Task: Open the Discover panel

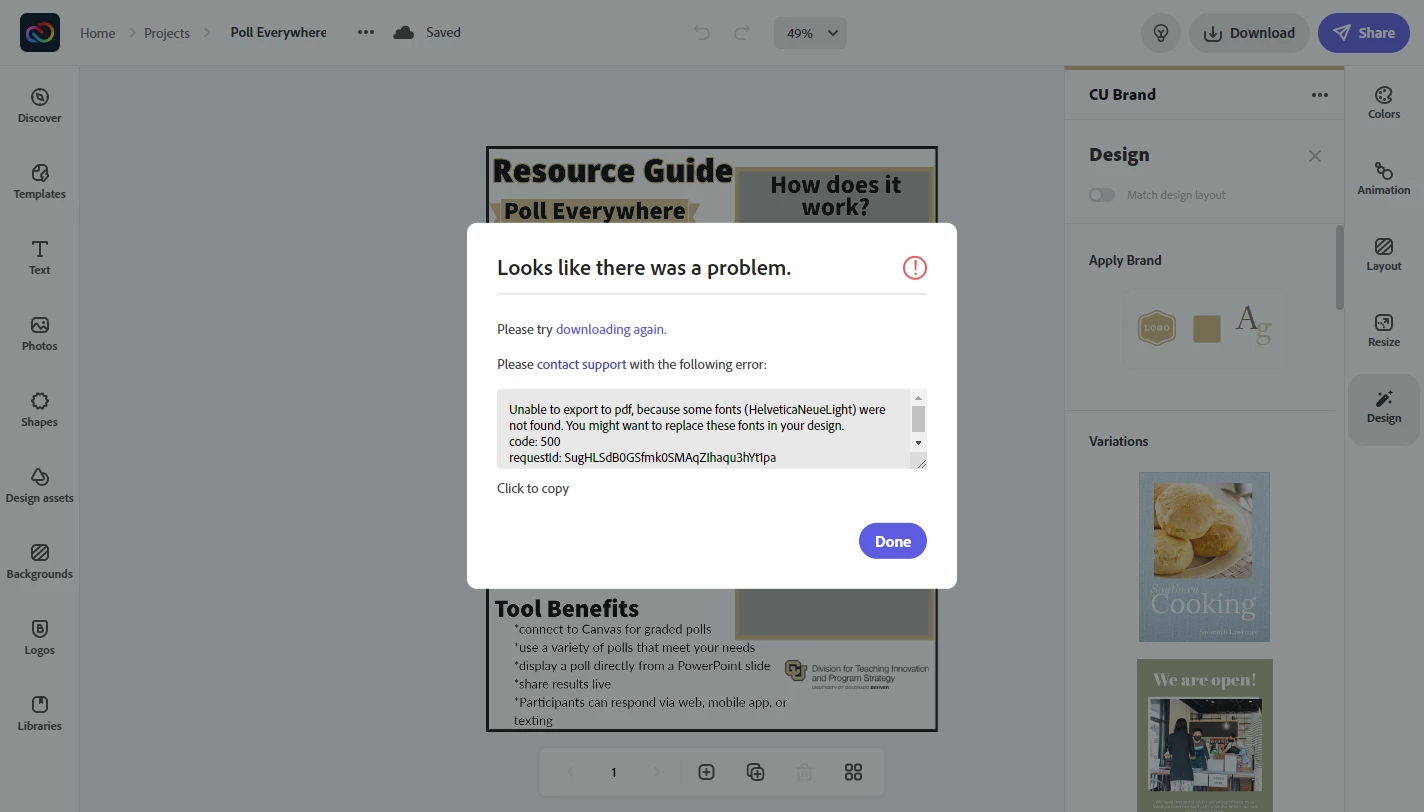Action: tap(40, 105)
